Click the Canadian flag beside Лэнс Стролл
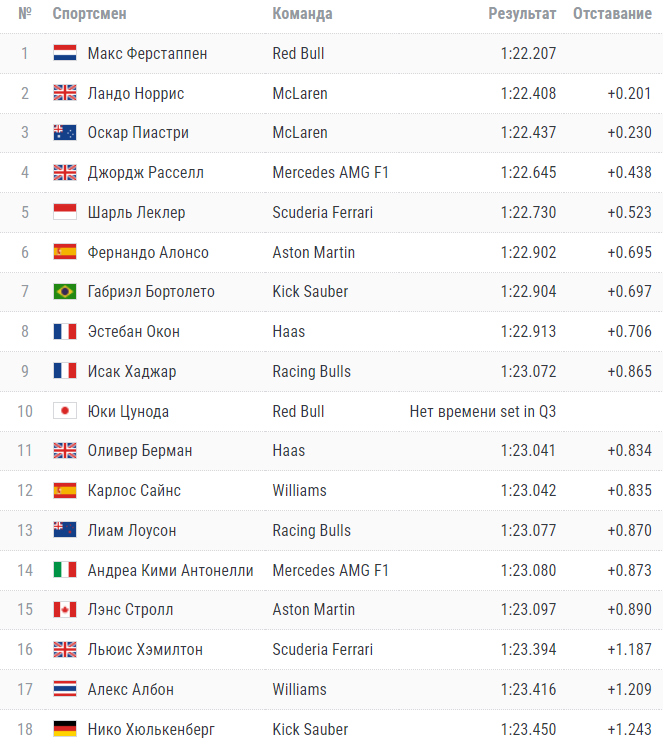663x743 pixels. (65, 610)
